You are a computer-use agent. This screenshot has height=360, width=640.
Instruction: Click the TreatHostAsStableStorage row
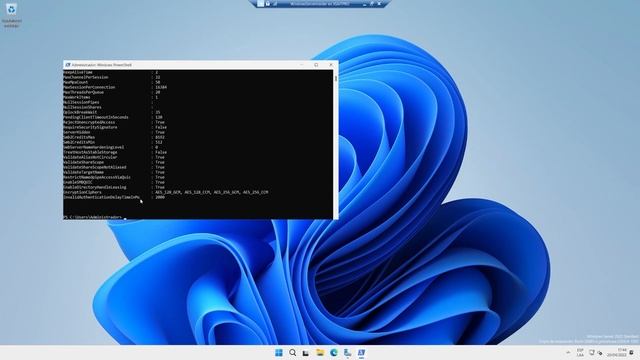tap(115, 152)
